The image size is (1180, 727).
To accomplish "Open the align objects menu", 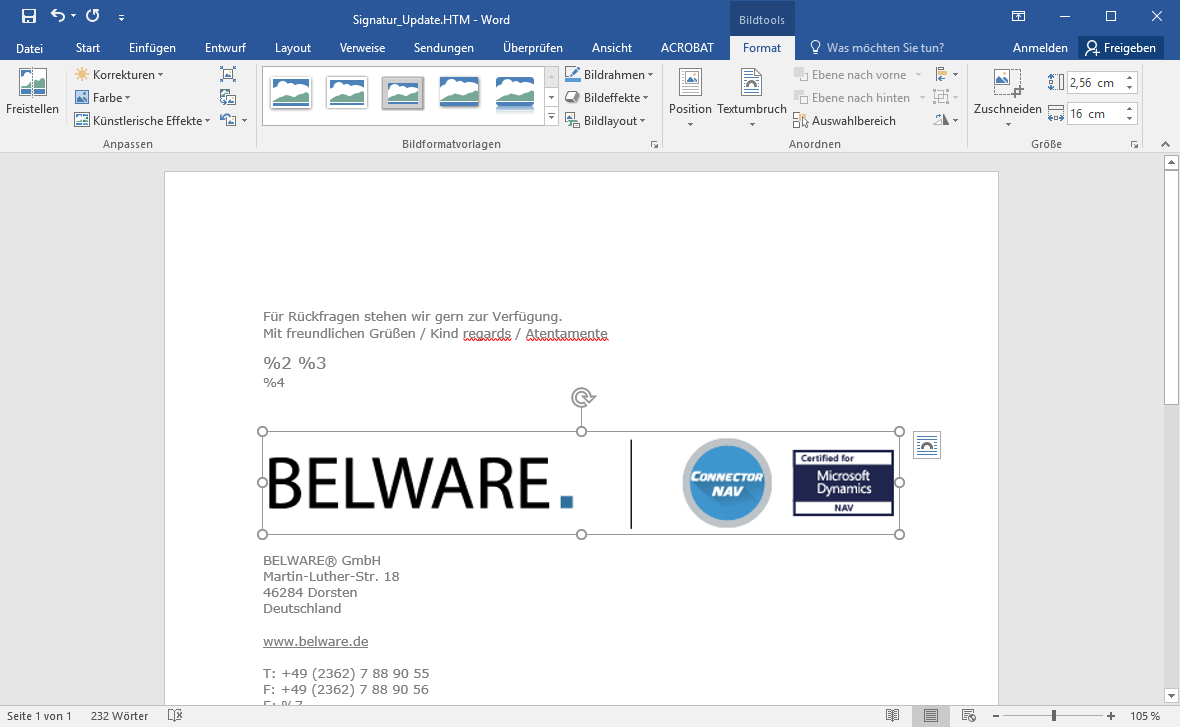I will tap(946, 75).
